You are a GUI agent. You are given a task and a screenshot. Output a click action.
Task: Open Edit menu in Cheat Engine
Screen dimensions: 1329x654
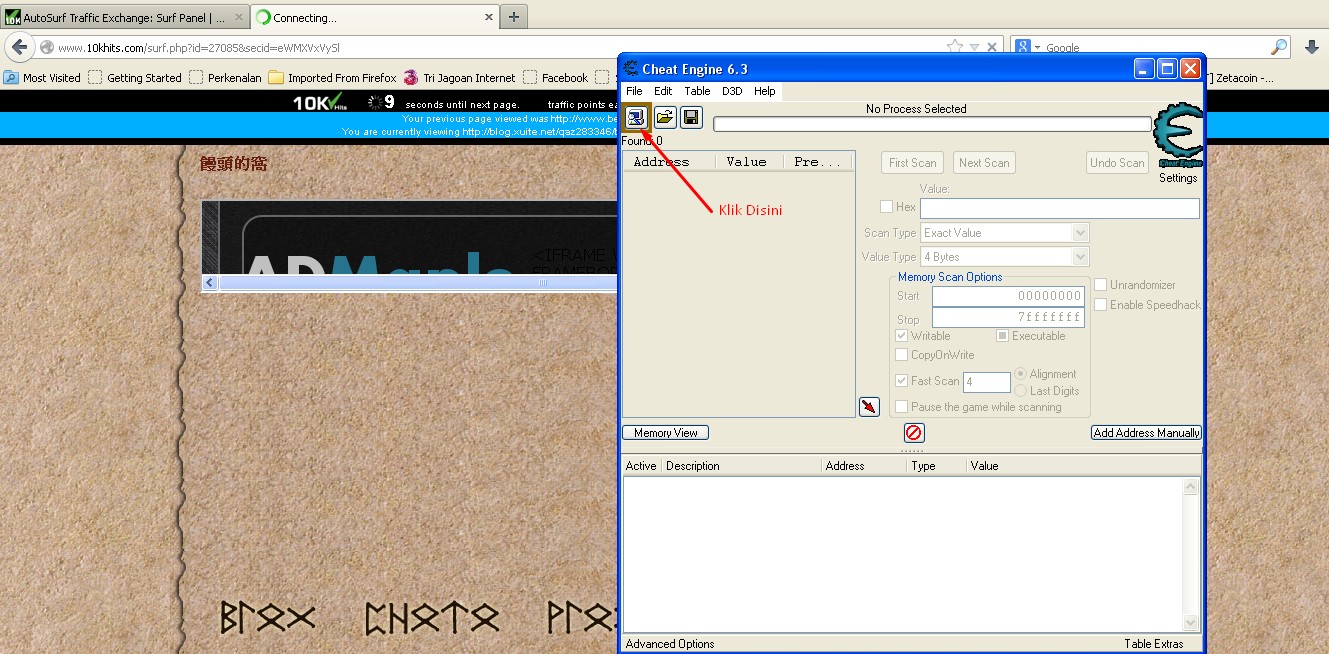click(x=663, y=91)
